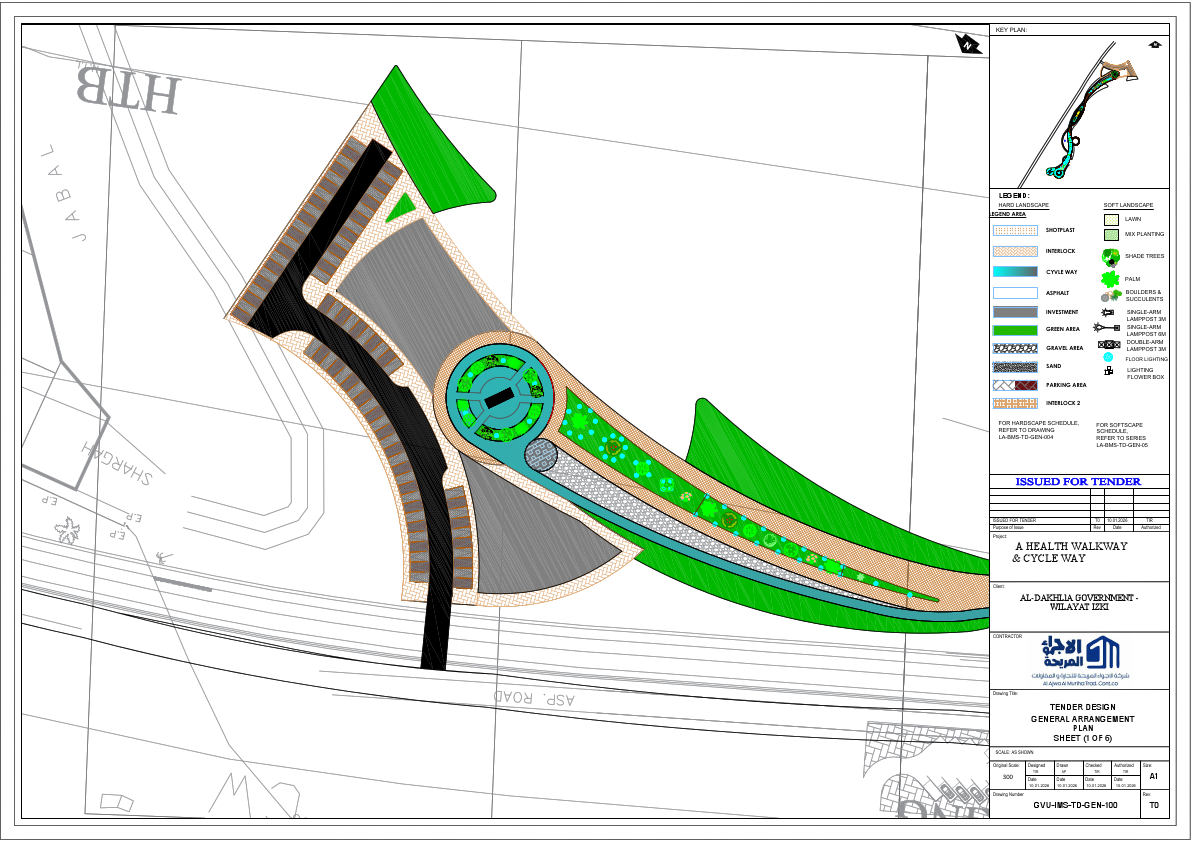Toggle the MIX PLANTING legend swatch
Image resolution: width=1191 pixels, height=842 pixels.
pyautogui.click(x=1113, y=234)
